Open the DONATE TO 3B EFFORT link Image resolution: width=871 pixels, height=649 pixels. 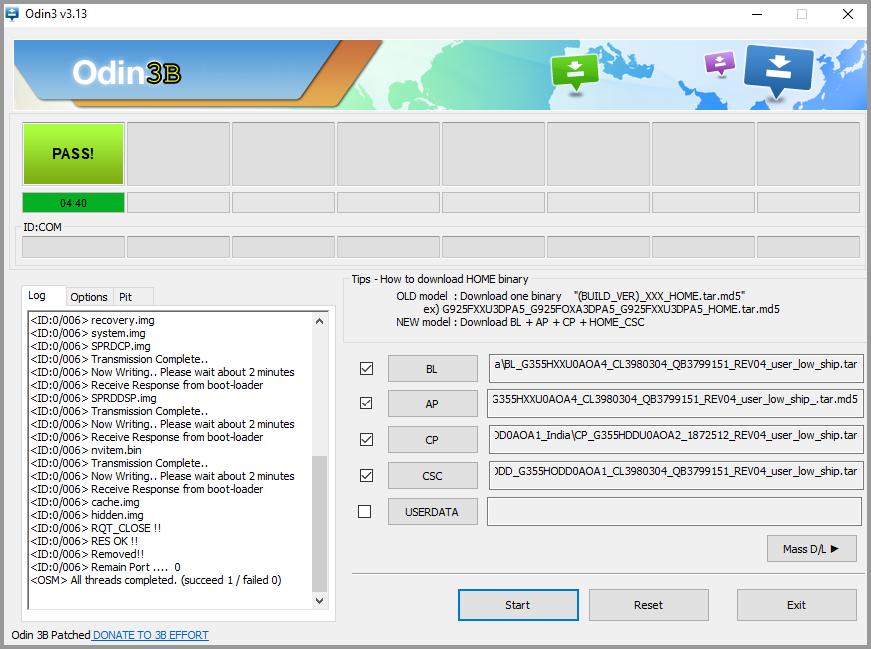[x=151, y=635]
